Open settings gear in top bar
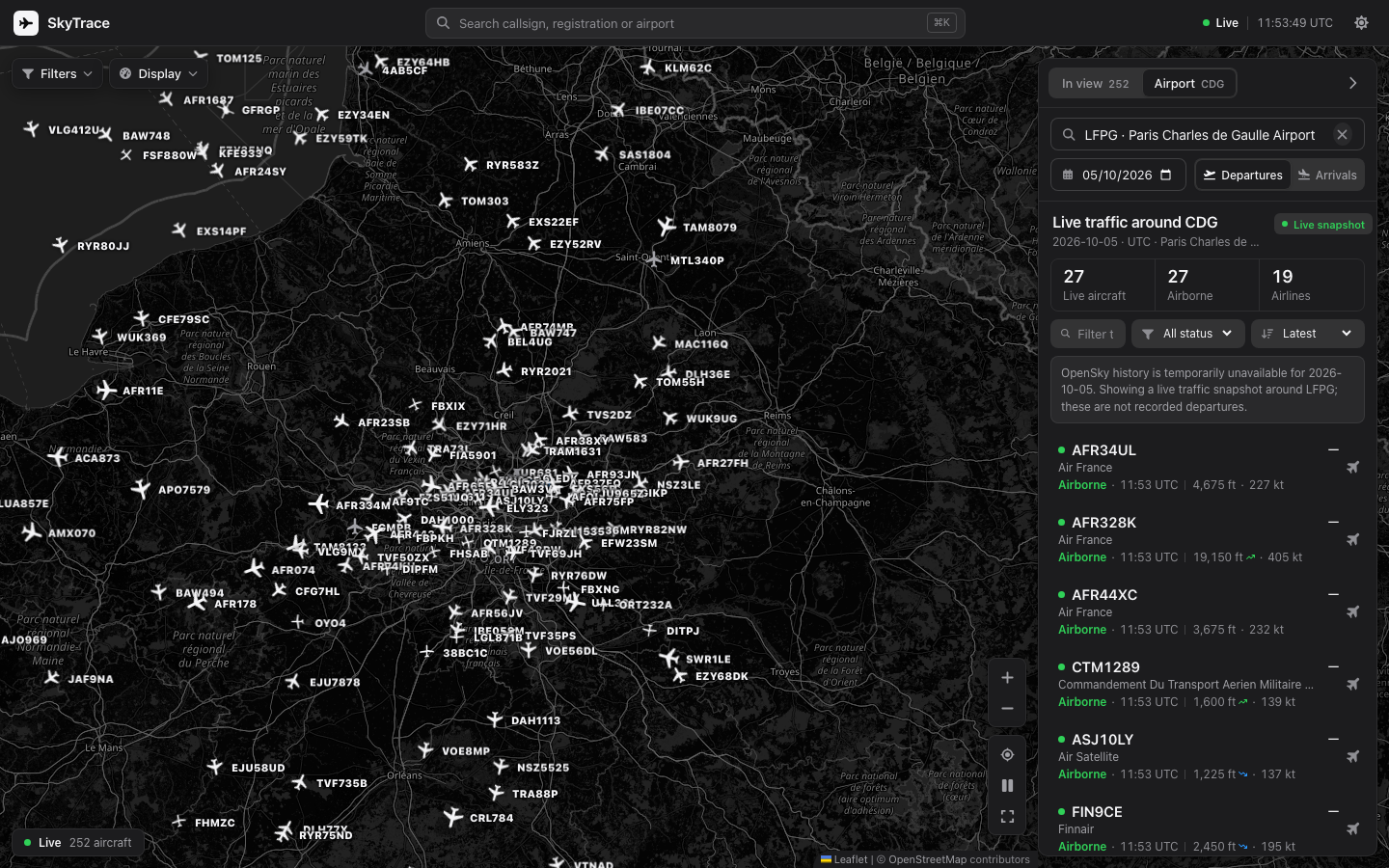1389x868 pixels. pos(1361,23)
